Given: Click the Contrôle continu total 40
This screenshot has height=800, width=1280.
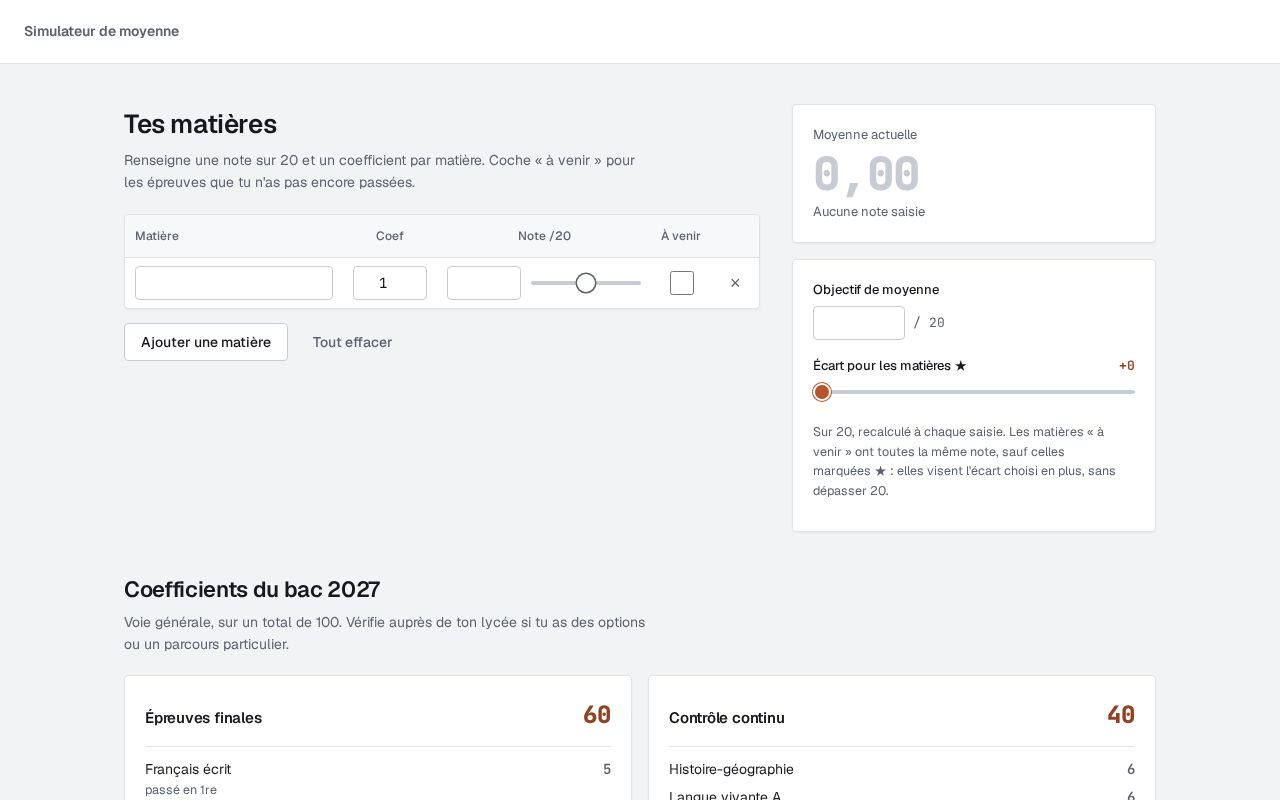Looking at the screenshot, I should tap(1121, 715).
